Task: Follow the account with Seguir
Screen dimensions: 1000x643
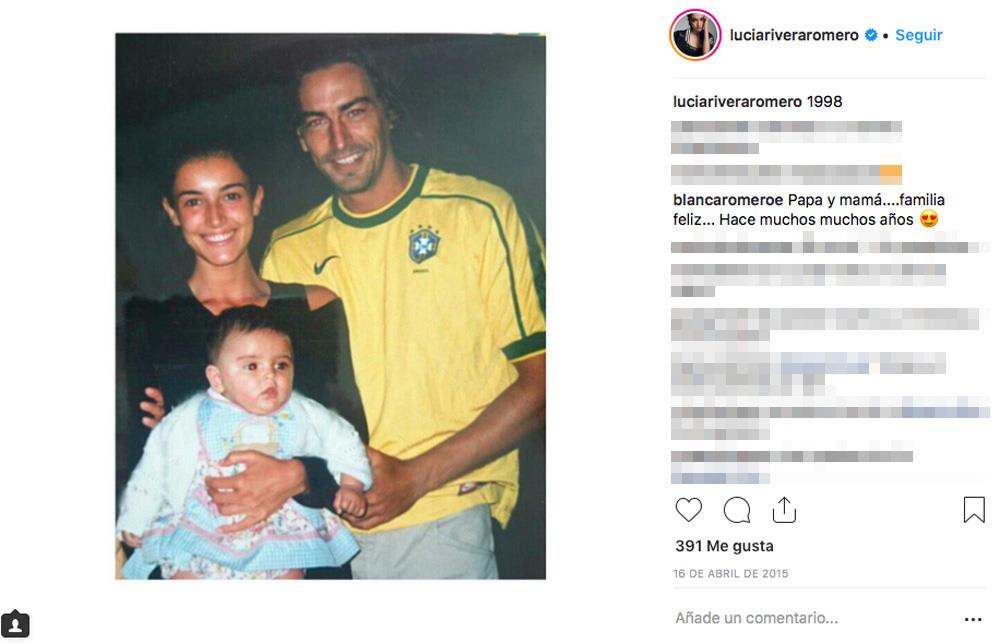Action: pyautogui.click(x=918, y=35)
